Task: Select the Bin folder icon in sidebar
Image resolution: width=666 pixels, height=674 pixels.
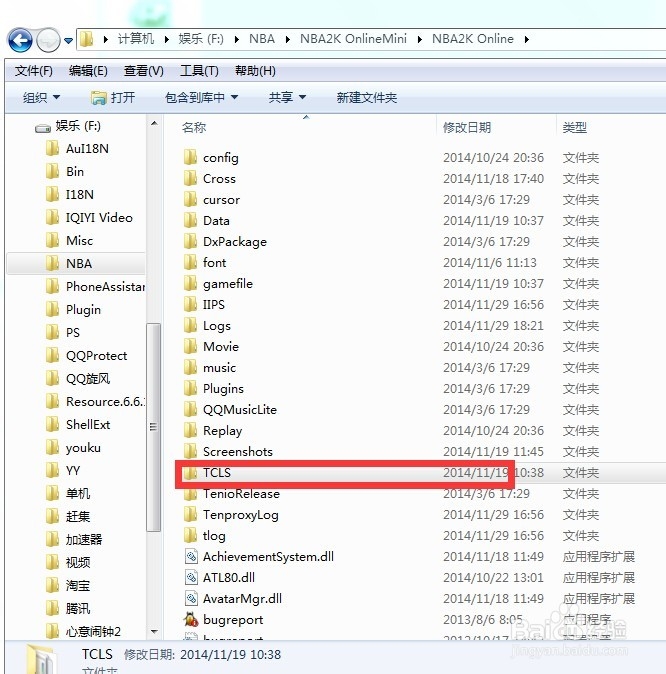Action: tap(52, 172)
